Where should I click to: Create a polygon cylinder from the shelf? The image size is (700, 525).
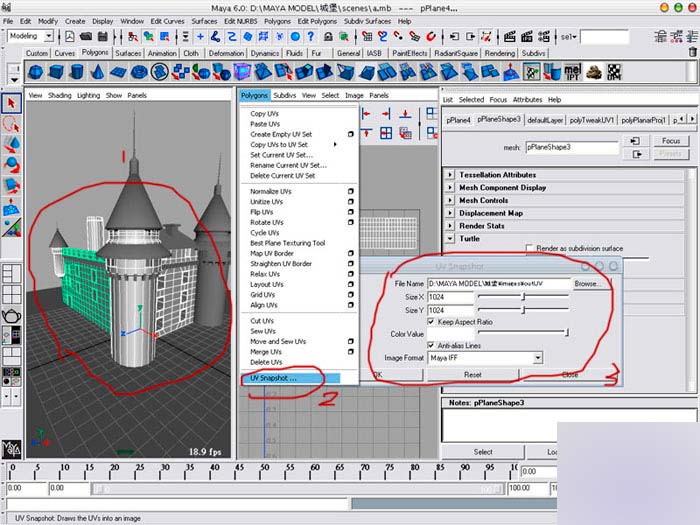pos(77,72)
